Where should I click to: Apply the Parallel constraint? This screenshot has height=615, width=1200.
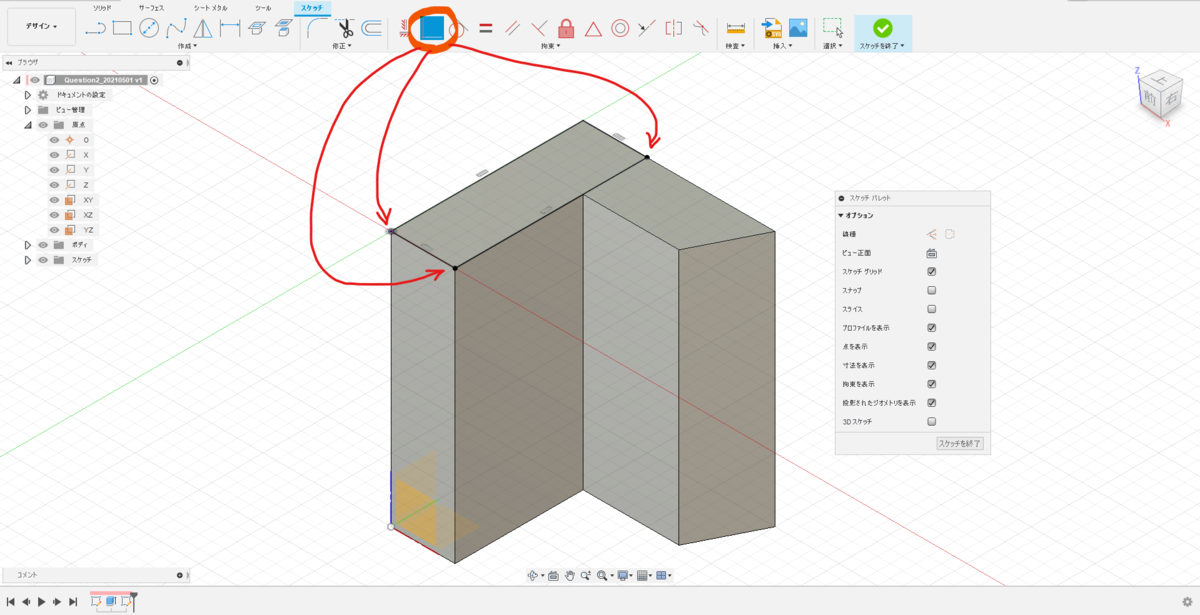click(512, 28)
